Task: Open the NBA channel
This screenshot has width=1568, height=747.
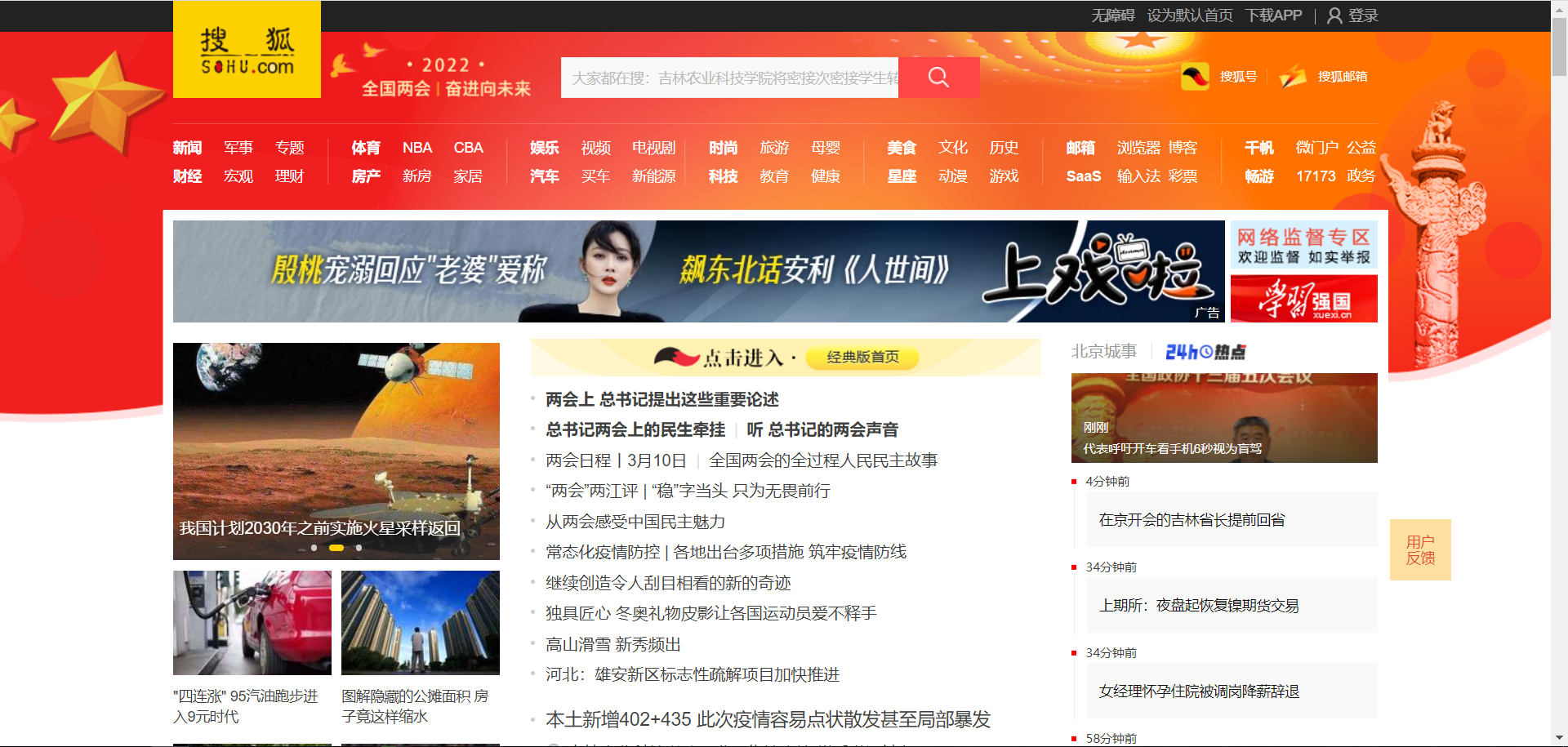Action: click(x=417, y=148)
